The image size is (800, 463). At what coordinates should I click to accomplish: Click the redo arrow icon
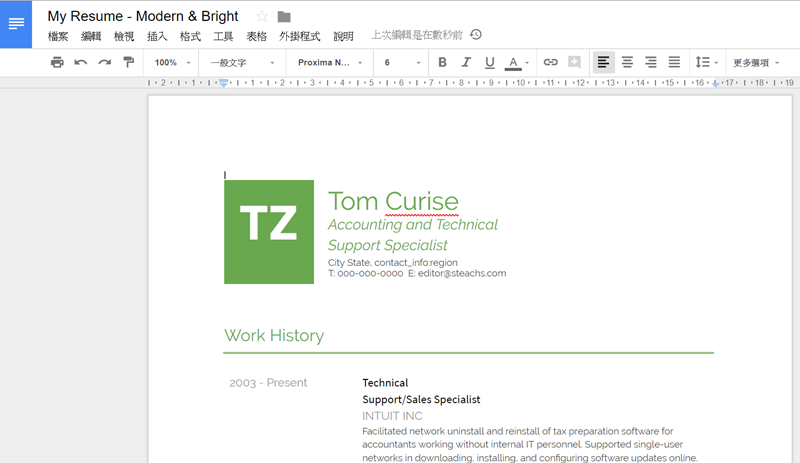[104, 62]
